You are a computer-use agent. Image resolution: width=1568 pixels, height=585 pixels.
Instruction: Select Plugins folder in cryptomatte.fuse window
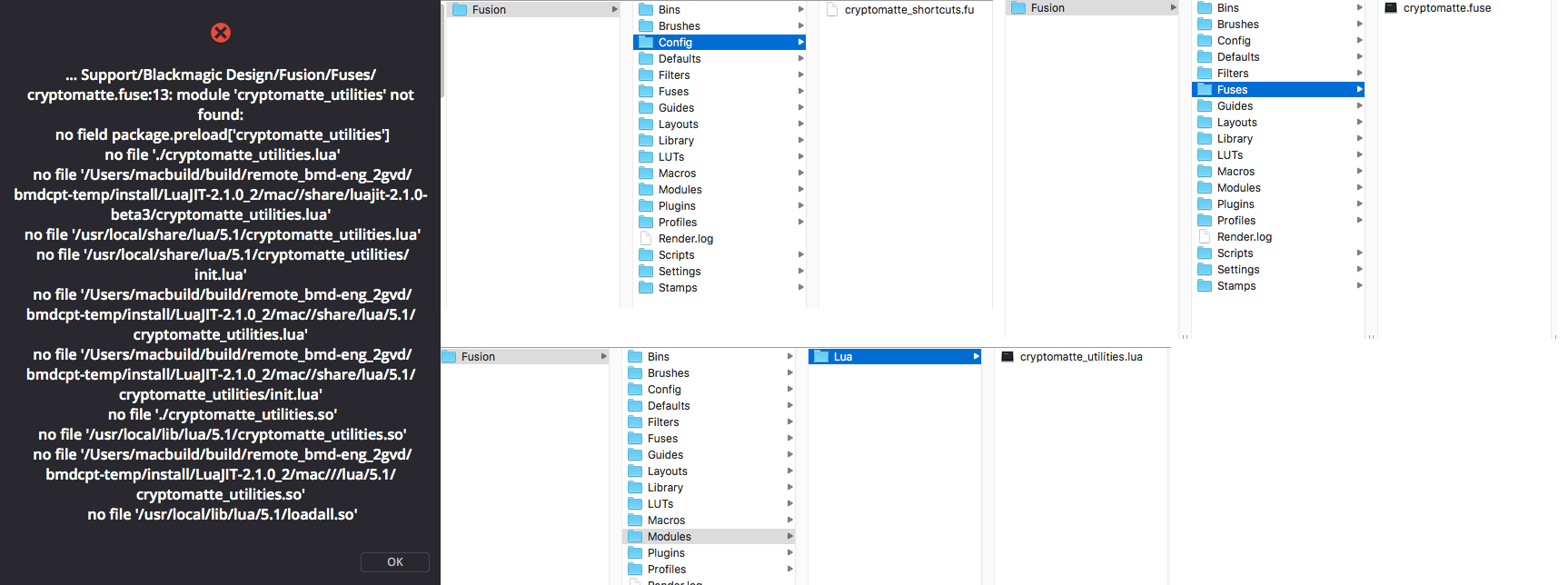[1278, 204]
